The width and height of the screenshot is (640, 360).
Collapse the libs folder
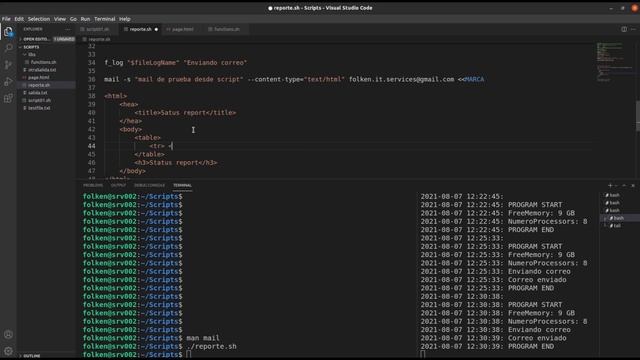[x=31, y=54]
